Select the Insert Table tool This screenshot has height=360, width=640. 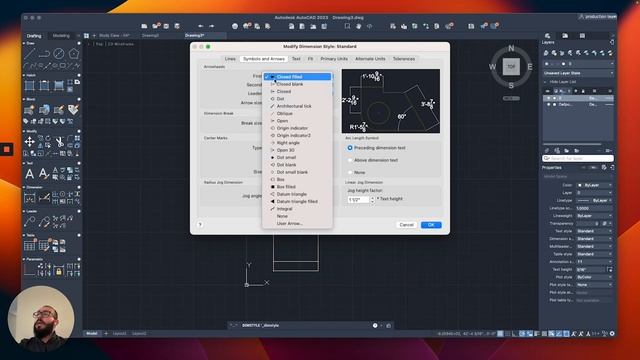point(29,245)
